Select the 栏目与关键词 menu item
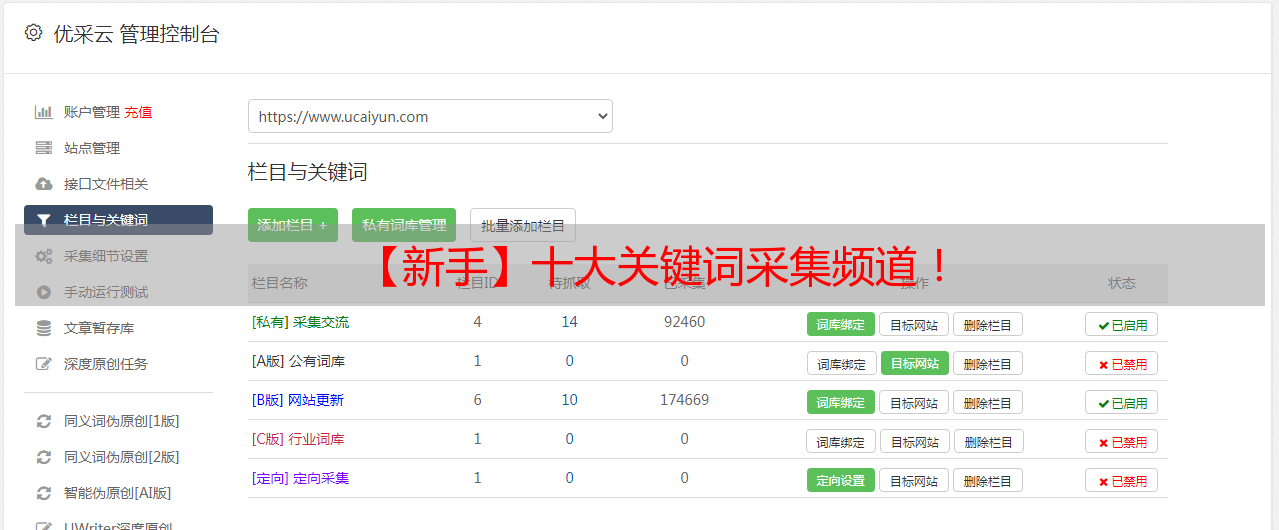The image size is (1279, 530). coord(118,220)
